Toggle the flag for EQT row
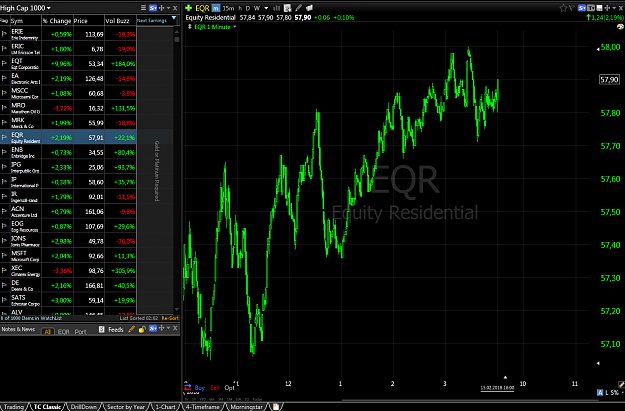The height and width of the screenshot is (411, 625). click(x=4, y=64)
